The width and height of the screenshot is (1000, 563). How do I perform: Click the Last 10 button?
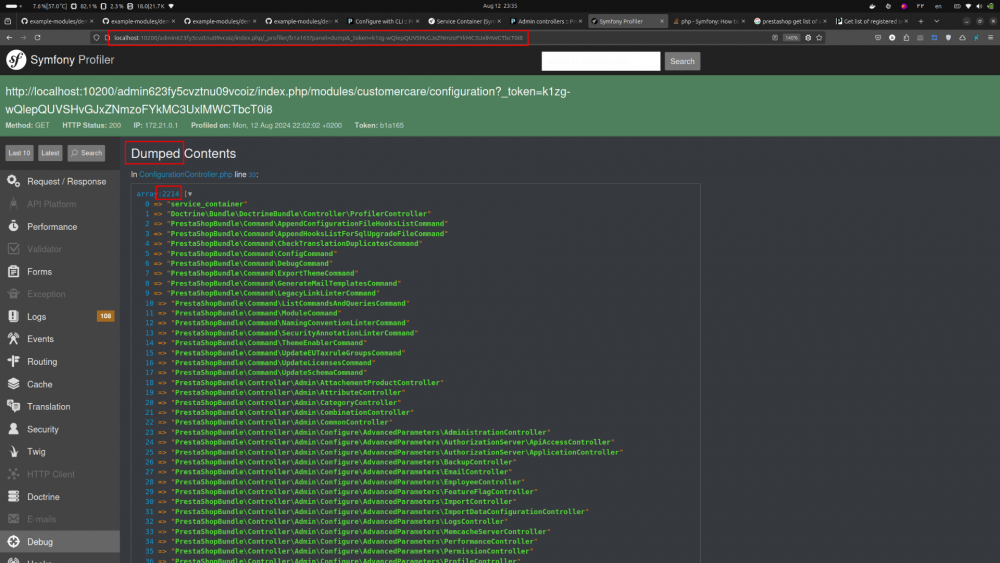19,153
